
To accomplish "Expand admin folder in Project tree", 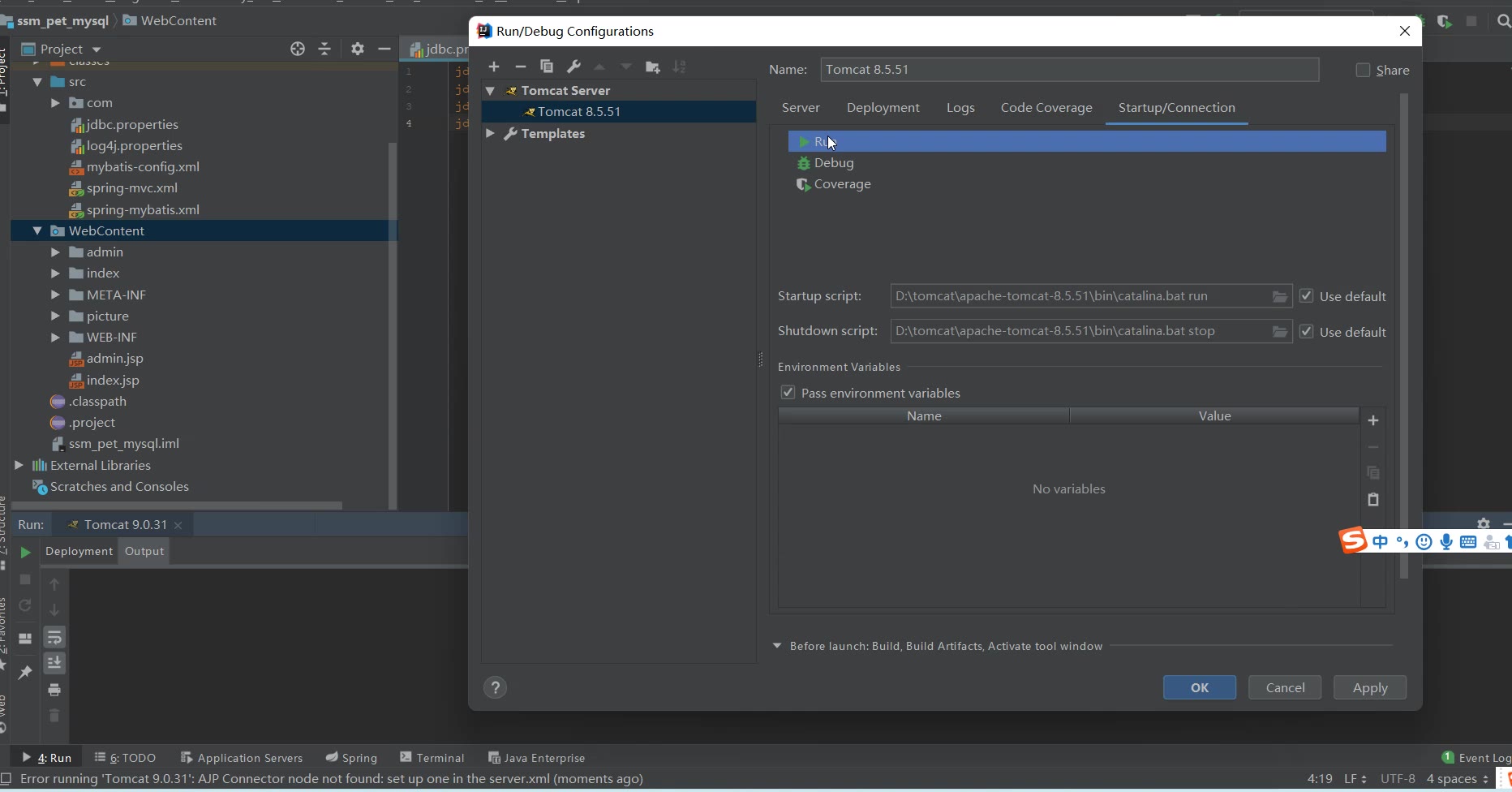I will (55, 252).
